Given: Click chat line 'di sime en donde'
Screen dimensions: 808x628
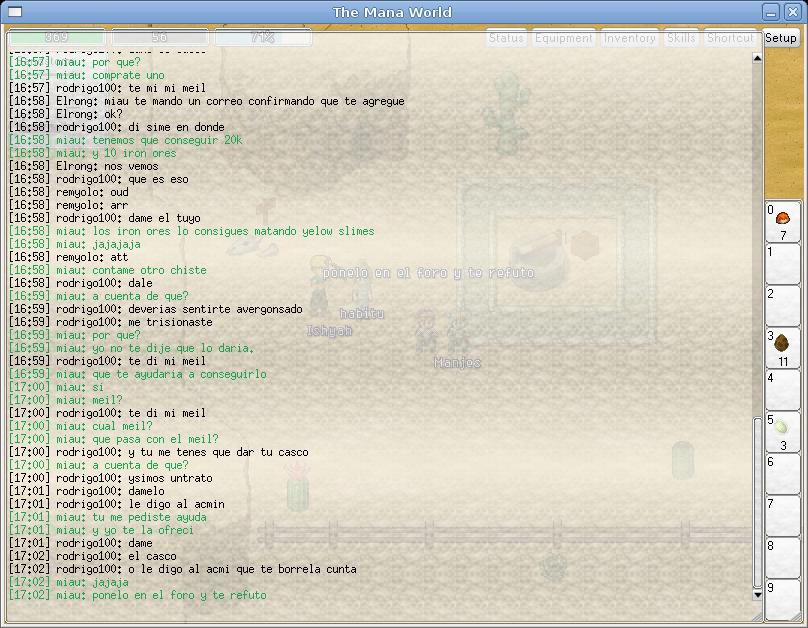Looking at the screenshot, I should [116, 127].
